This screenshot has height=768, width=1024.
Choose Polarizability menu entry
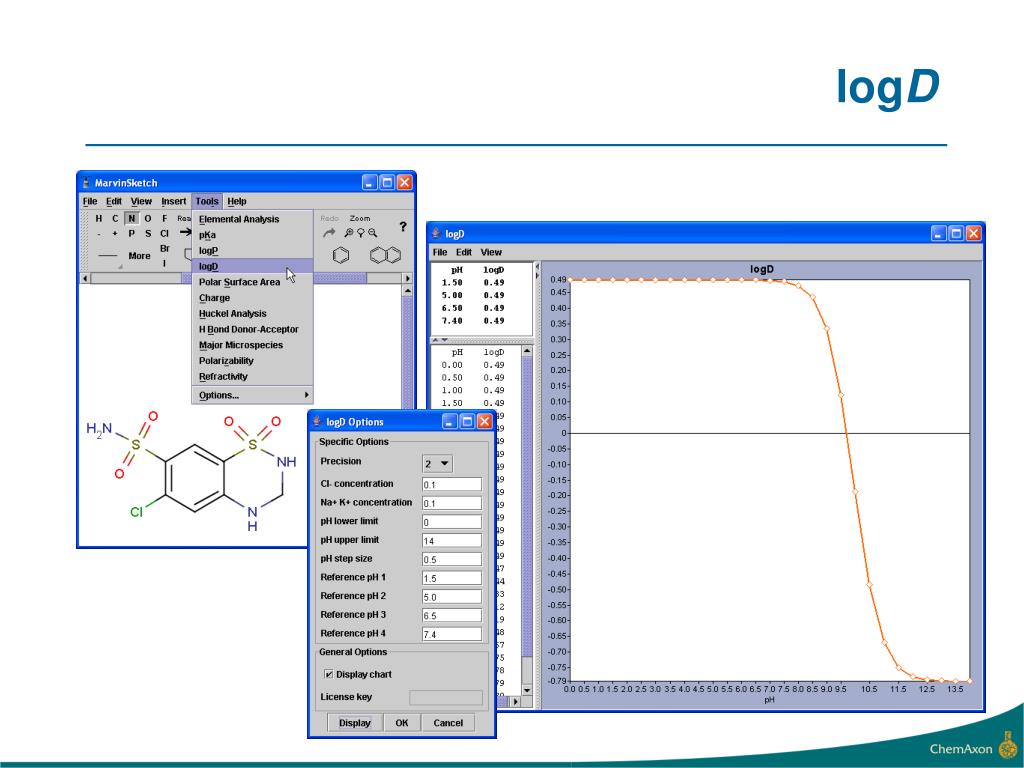tap(252, 360)
